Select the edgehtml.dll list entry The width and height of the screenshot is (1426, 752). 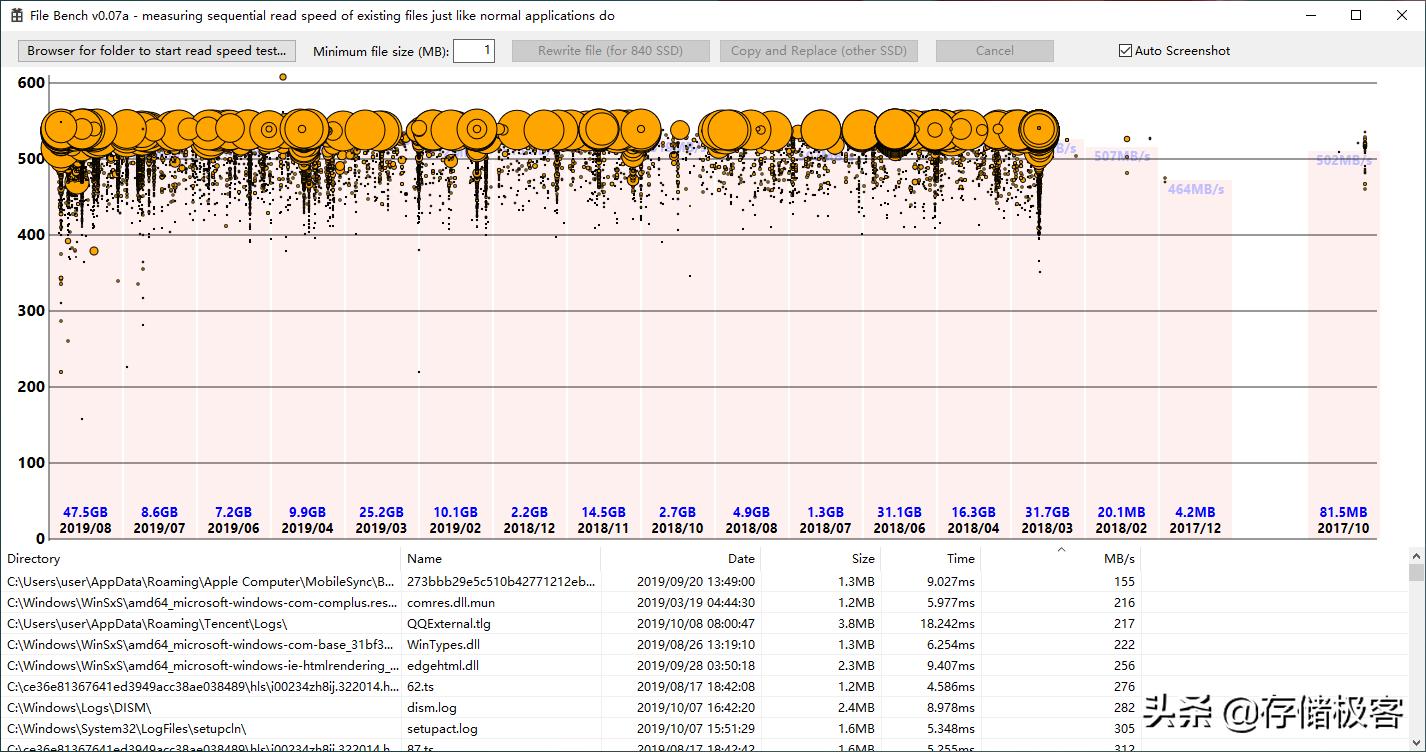pyautogui.click(x=442, y=666)
